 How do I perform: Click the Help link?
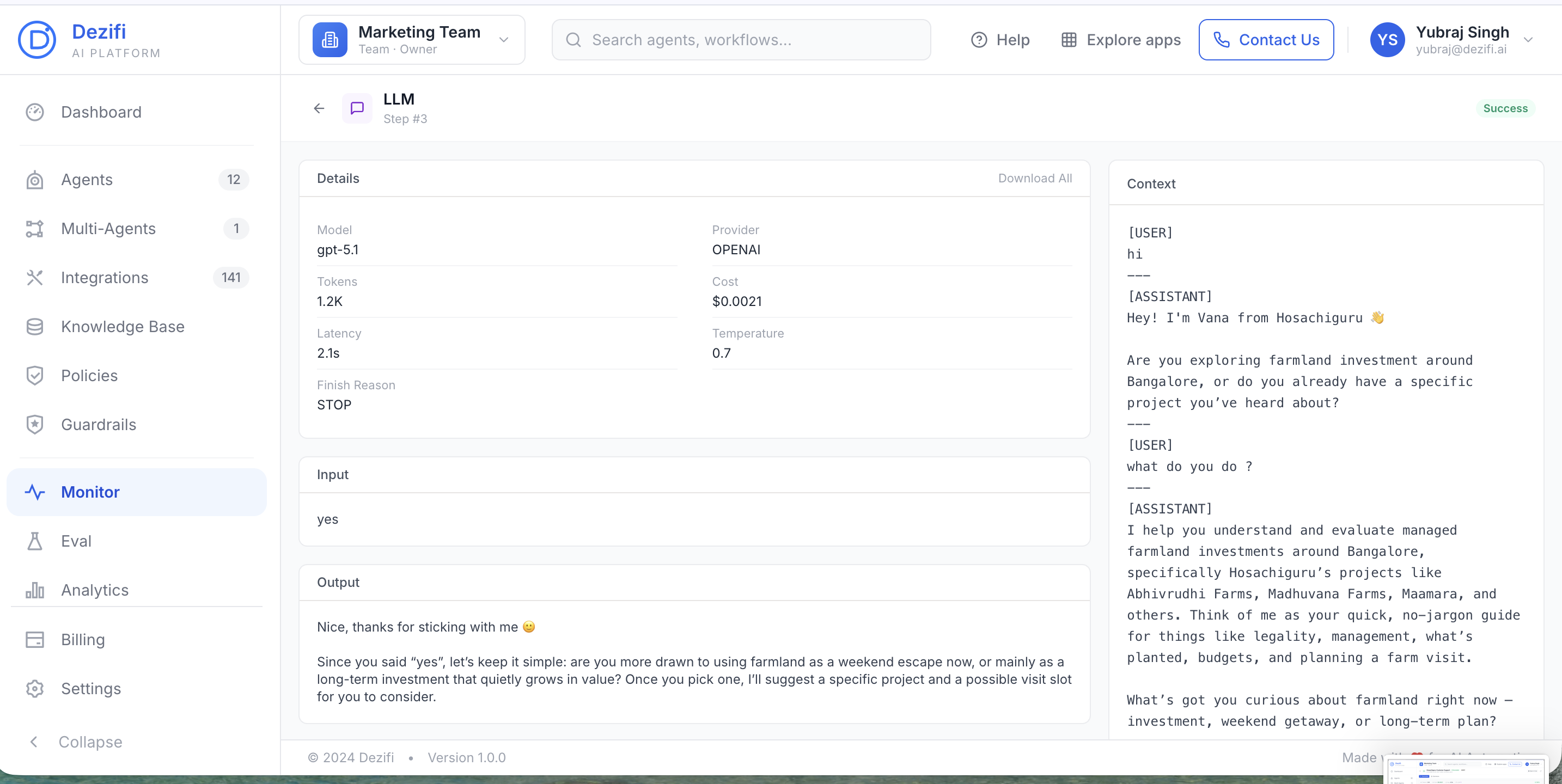1000,40
